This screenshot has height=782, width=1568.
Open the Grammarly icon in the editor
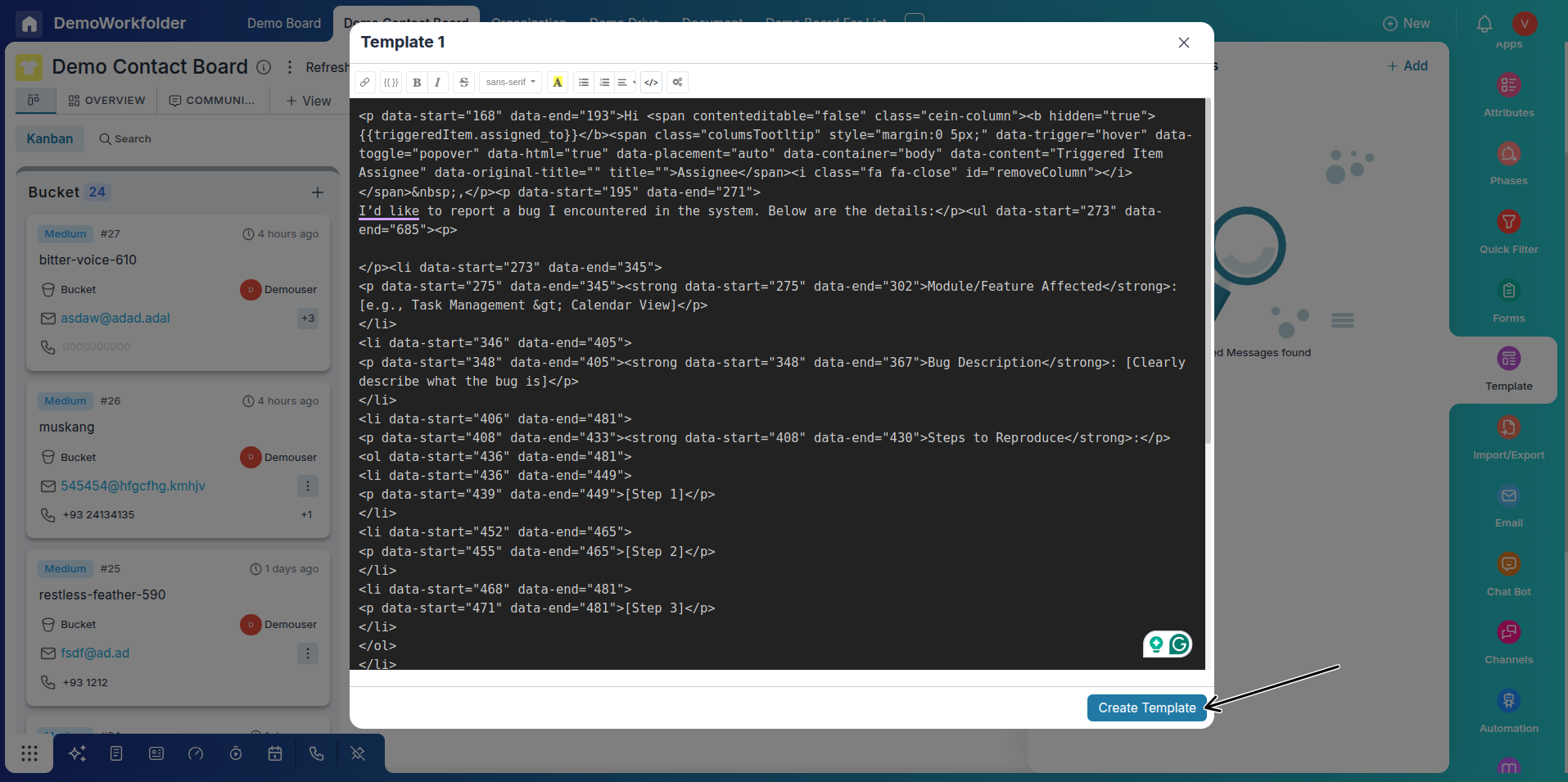point(1179,644)
